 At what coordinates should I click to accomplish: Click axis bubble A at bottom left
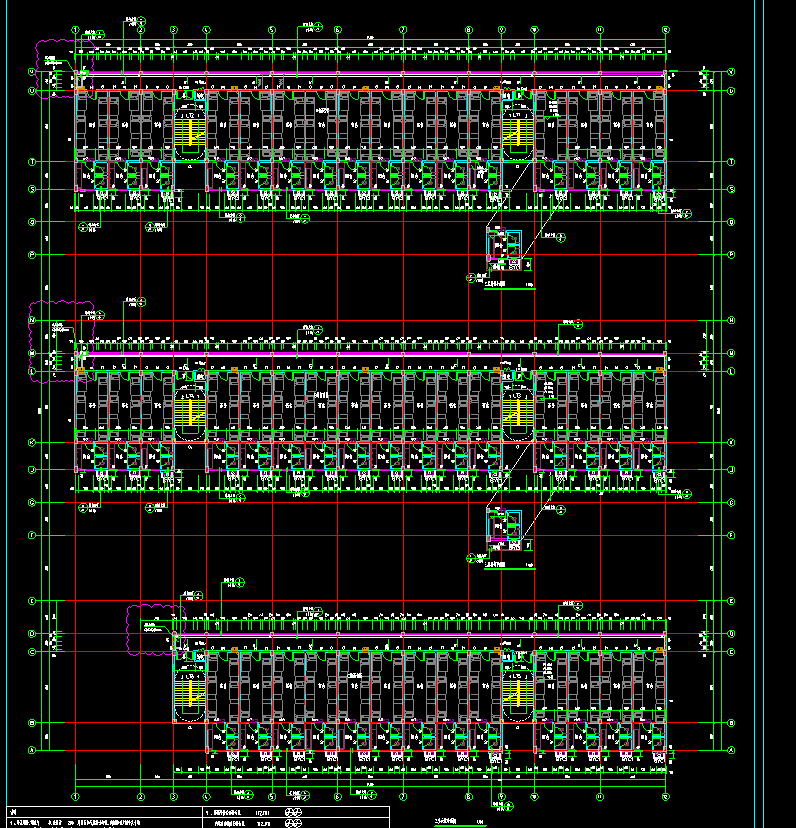tap(32, 750)
